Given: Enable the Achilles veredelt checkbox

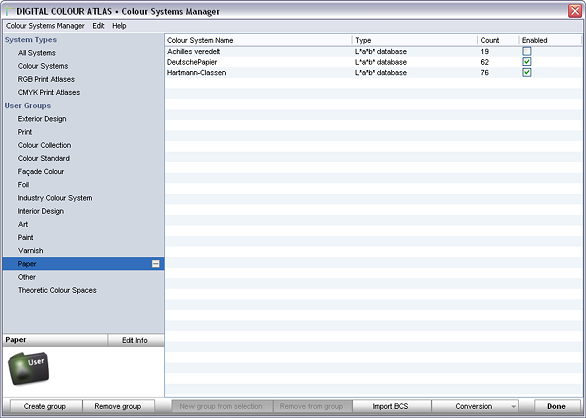Looking at the screenshot, I should point(527,51).
